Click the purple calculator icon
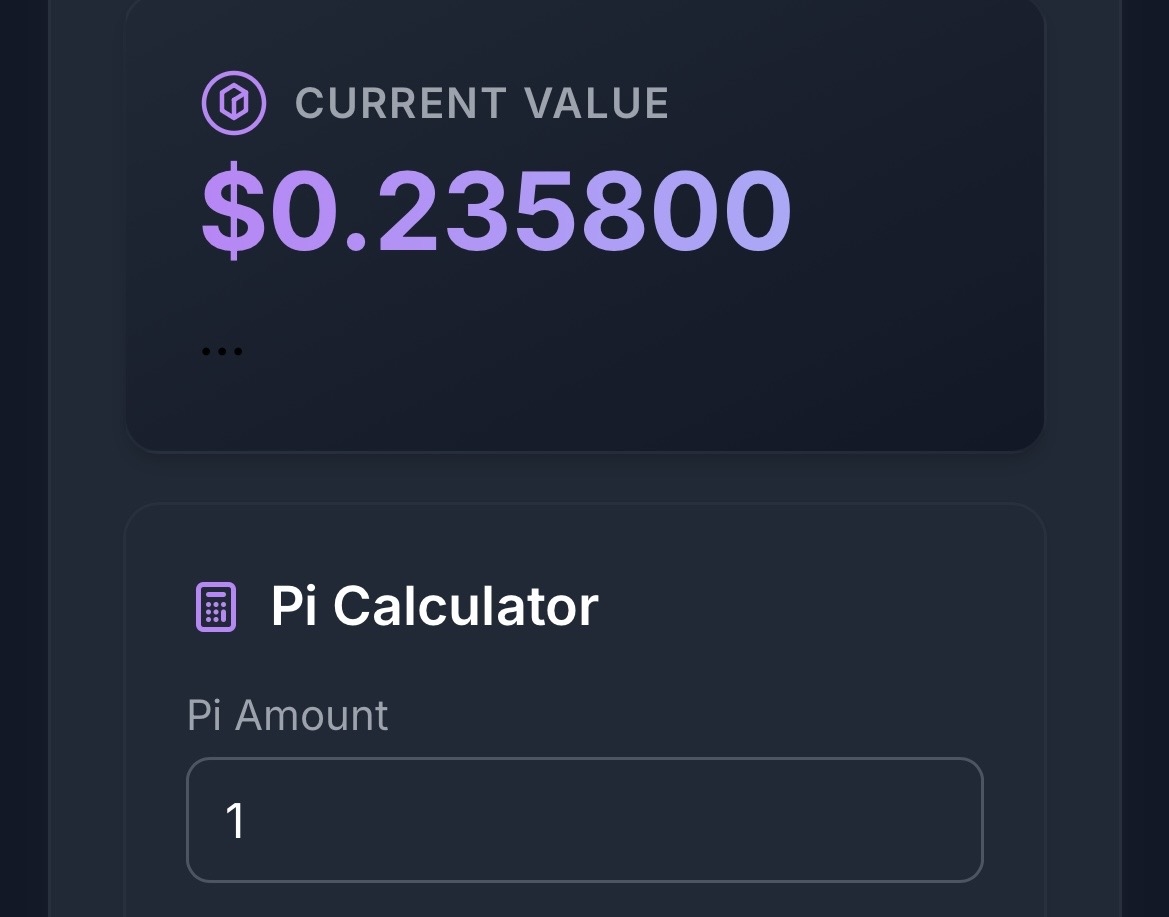 216,607
